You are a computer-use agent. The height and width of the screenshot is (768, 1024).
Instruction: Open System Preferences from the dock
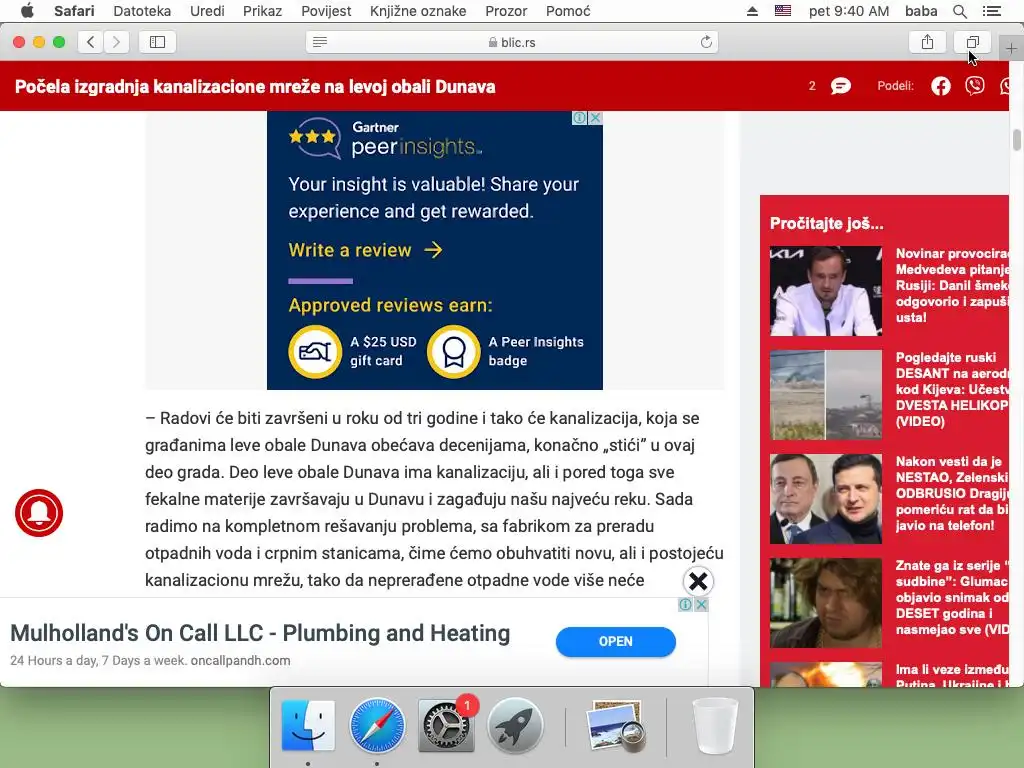pos(446,726)
